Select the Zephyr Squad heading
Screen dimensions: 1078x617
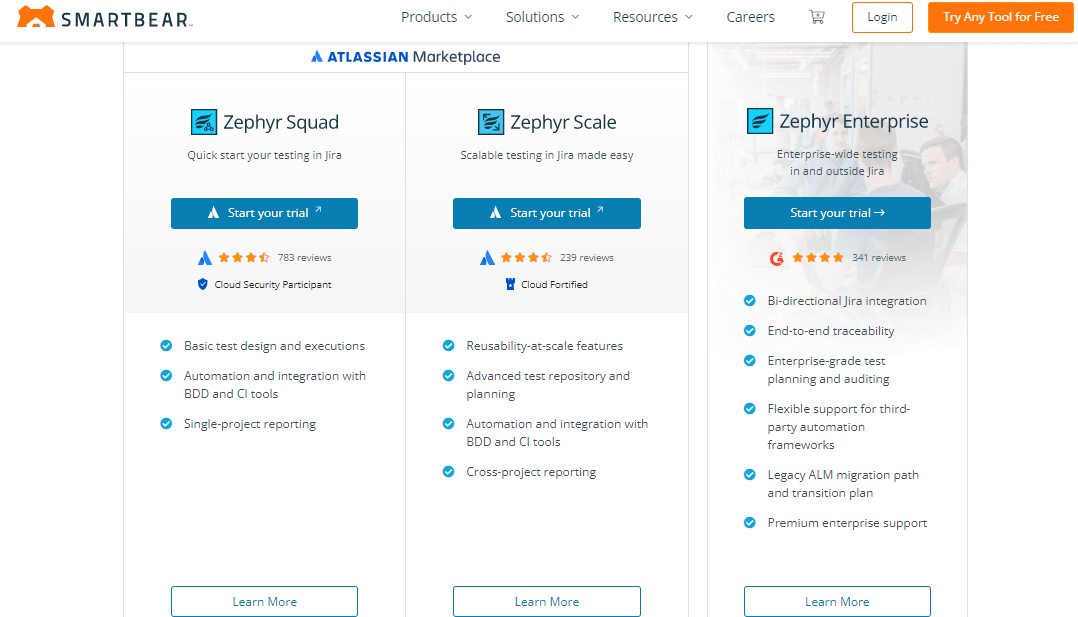pyautogui.click(x=281, y=122)
